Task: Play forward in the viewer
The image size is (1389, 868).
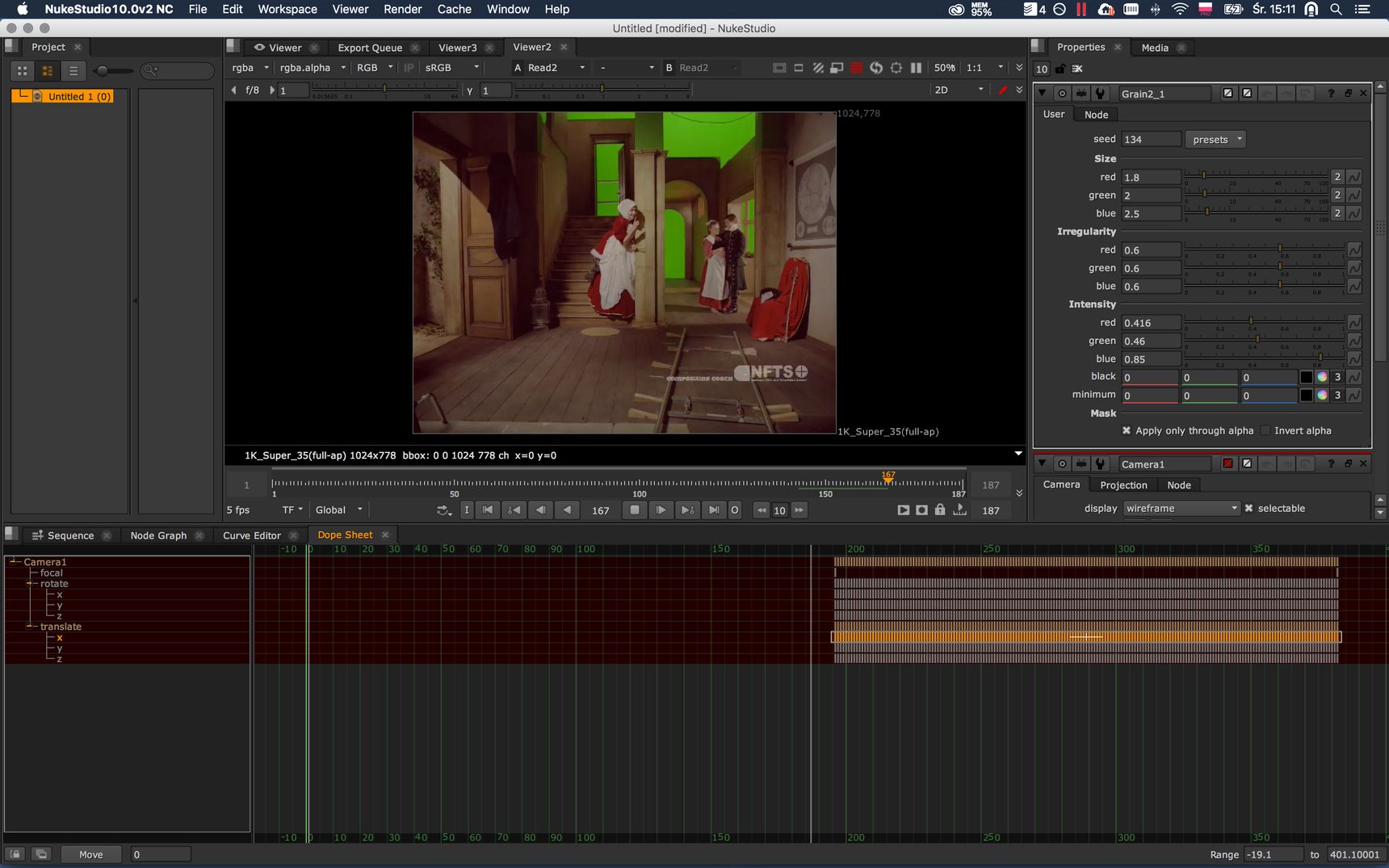Action: pyautogui.click(x=661, y=509)
